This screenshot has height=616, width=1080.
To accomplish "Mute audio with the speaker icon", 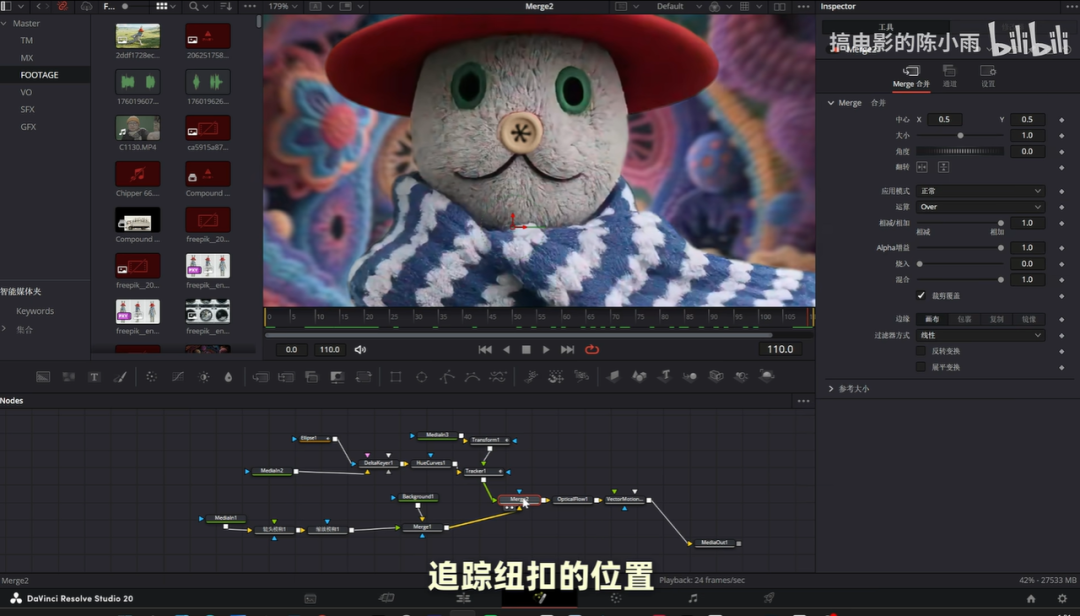I will tap(360, 350).
